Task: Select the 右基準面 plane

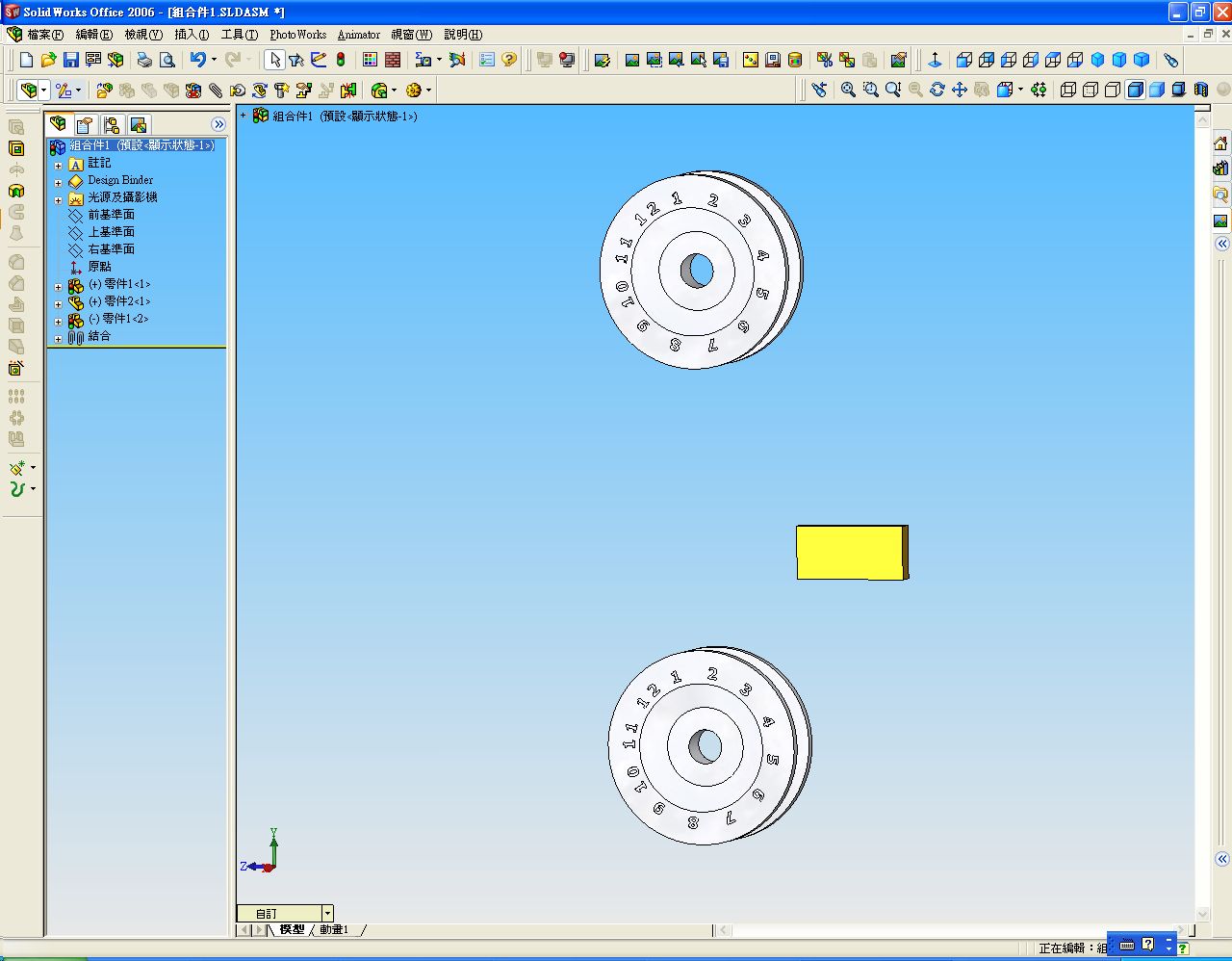Action: click(x=111, y=249)
